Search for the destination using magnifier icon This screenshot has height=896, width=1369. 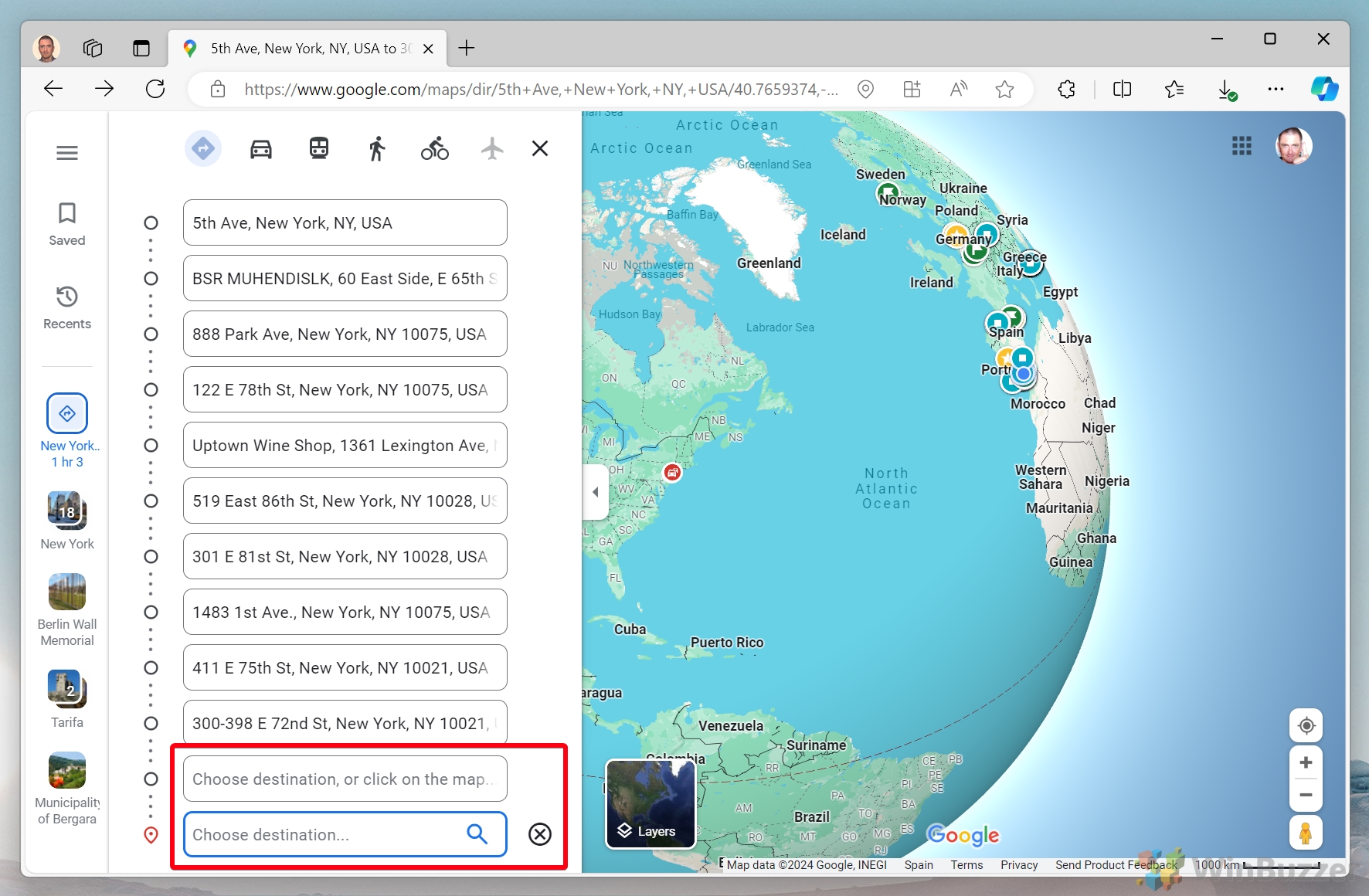coord(477,834)
